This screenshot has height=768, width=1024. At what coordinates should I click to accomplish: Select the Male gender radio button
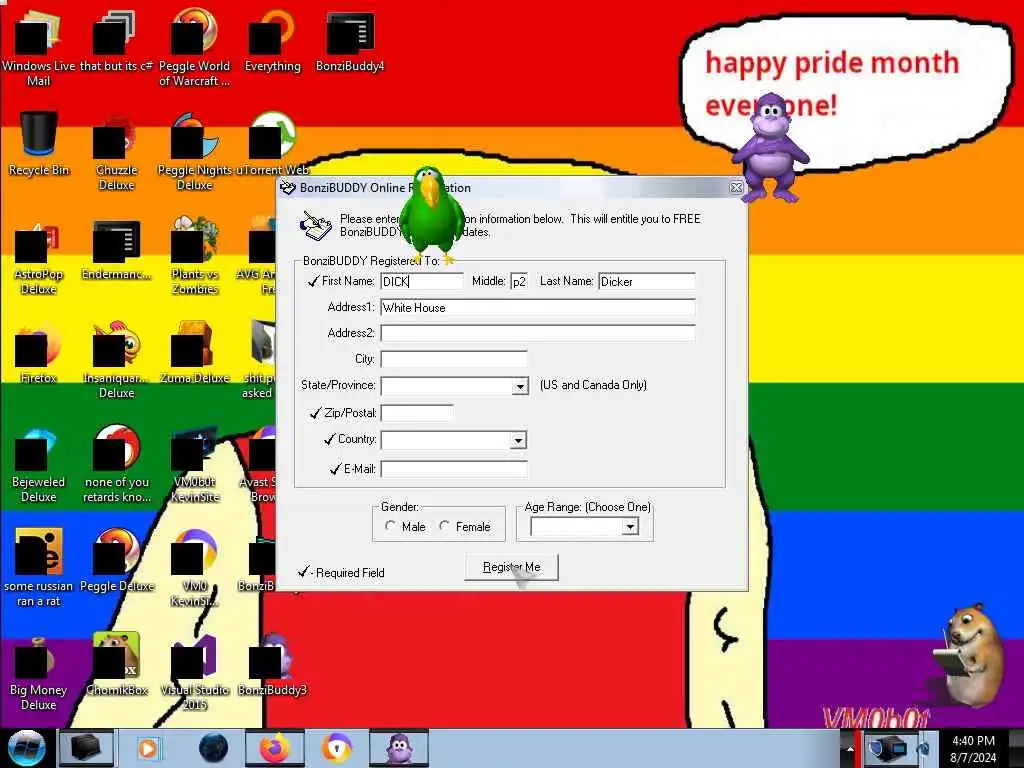click(x=391, y=526)
